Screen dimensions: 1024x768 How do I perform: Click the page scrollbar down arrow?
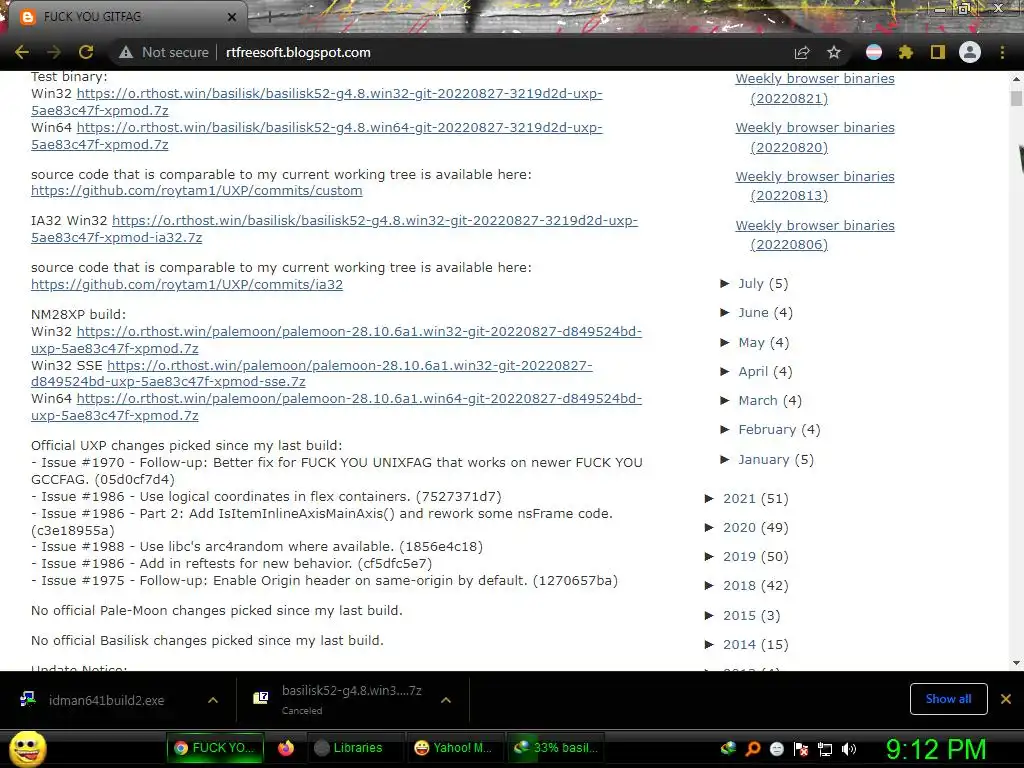tap(1016, 663)
